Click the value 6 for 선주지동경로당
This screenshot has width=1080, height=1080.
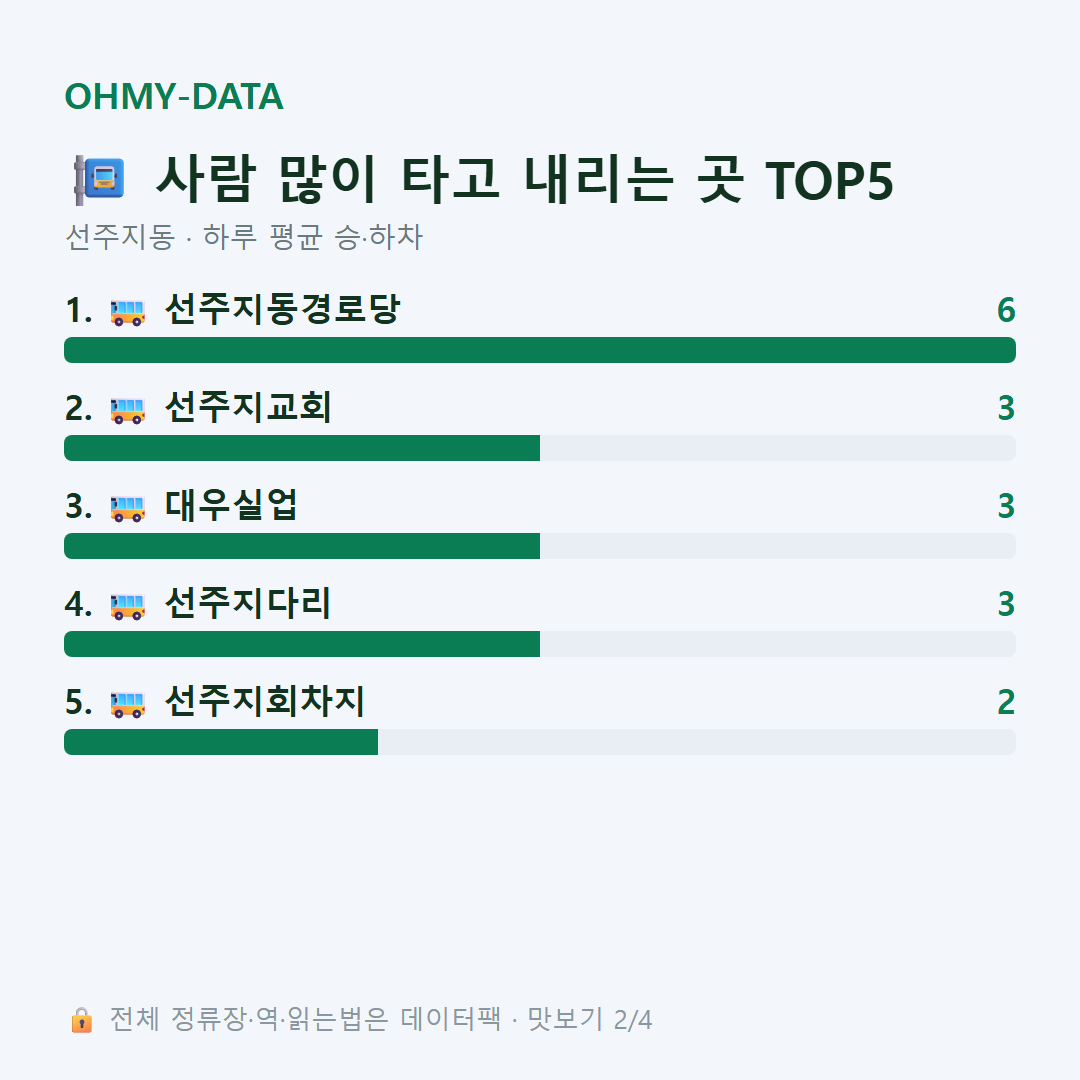[x=1006, y=310]
